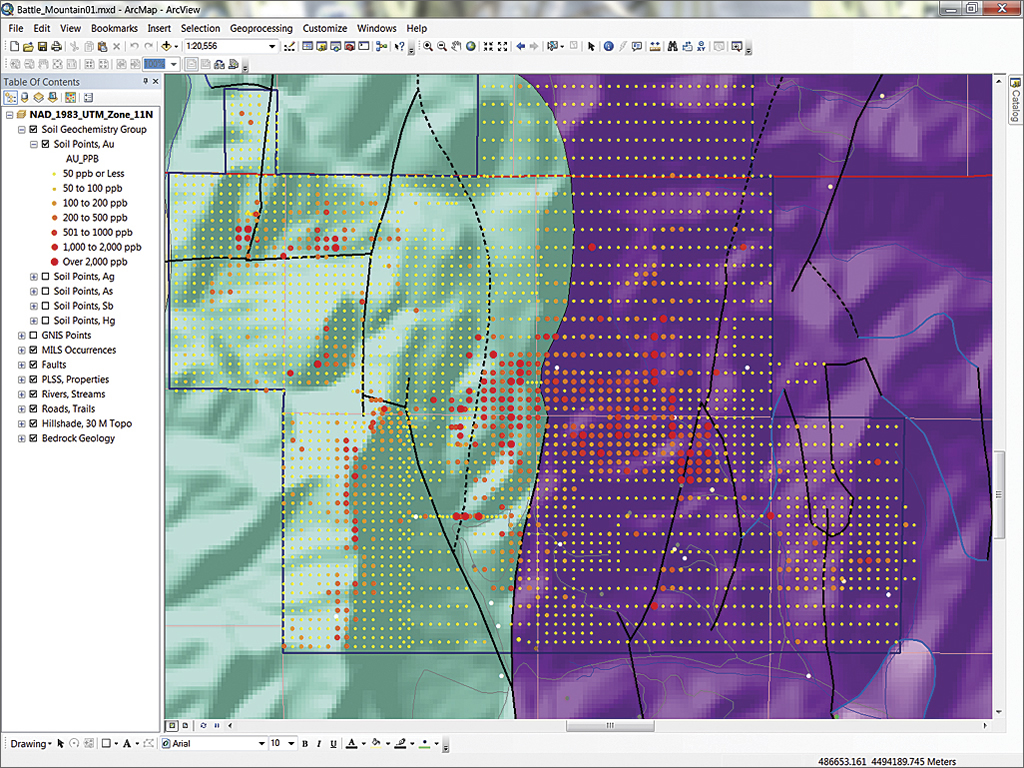The width and height of the screenshot is (1024, 768).
Task: Click the Drawing menu button
Action: (28, 744)
